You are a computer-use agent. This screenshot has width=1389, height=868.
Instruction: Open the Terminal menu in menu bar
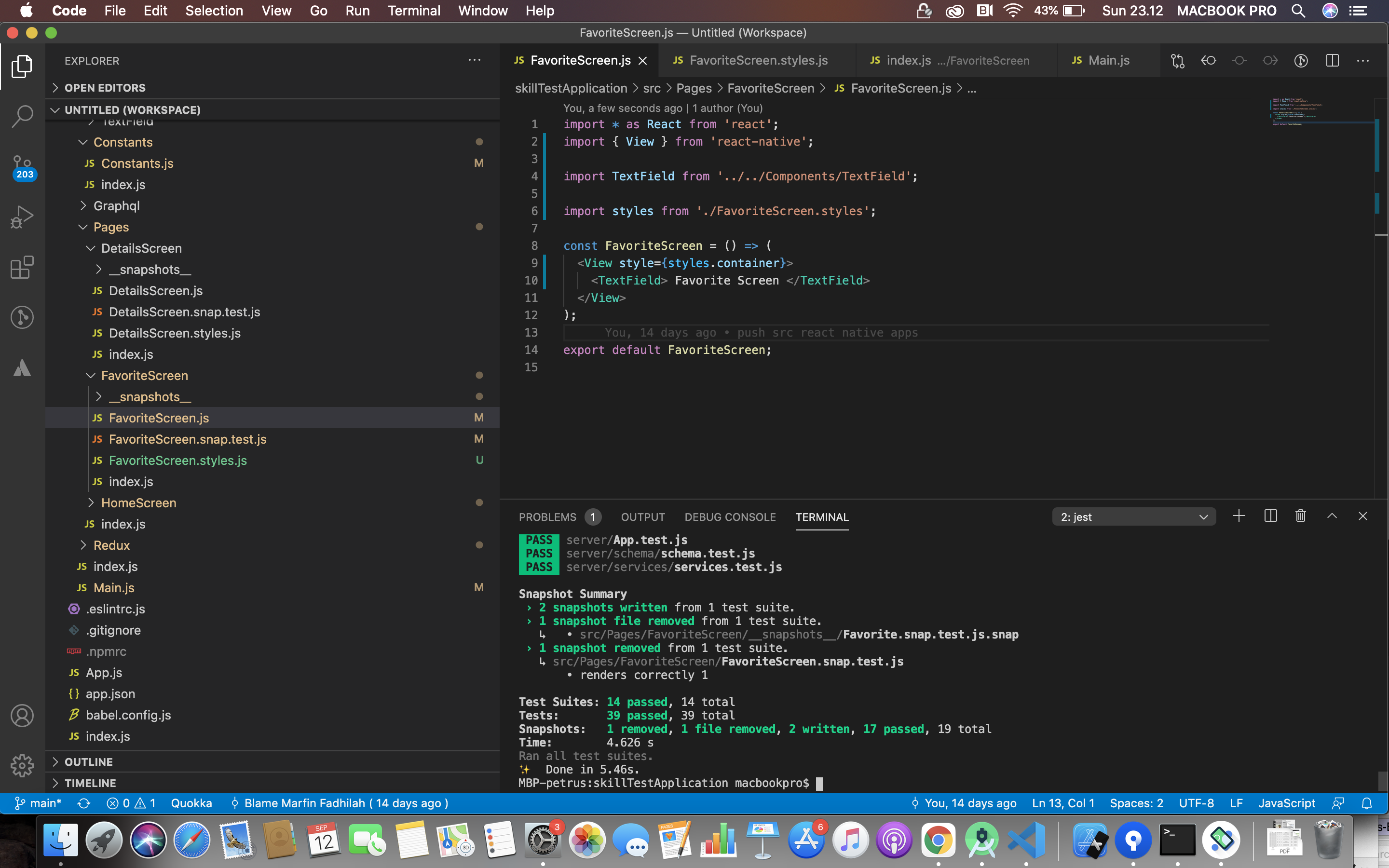(x=414, y=10)
